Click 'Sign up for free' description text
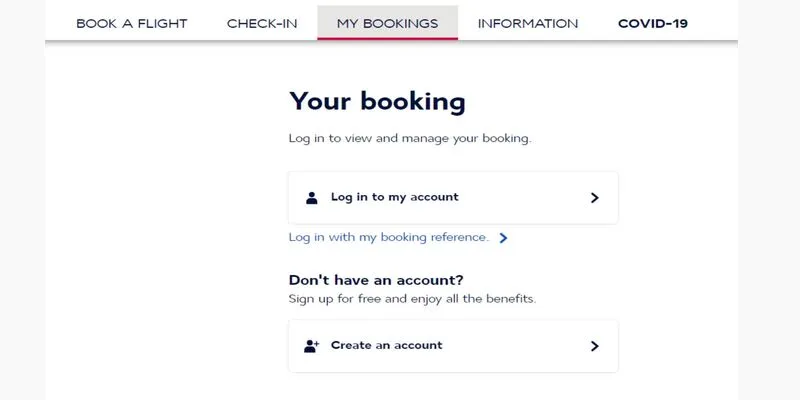The image size is (800, 400). point(412,298)
